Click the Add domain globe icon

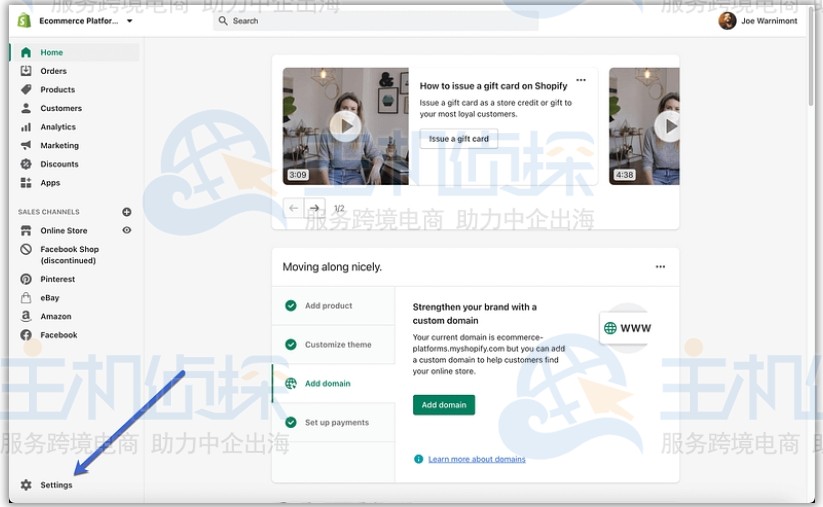coord(291,383)
